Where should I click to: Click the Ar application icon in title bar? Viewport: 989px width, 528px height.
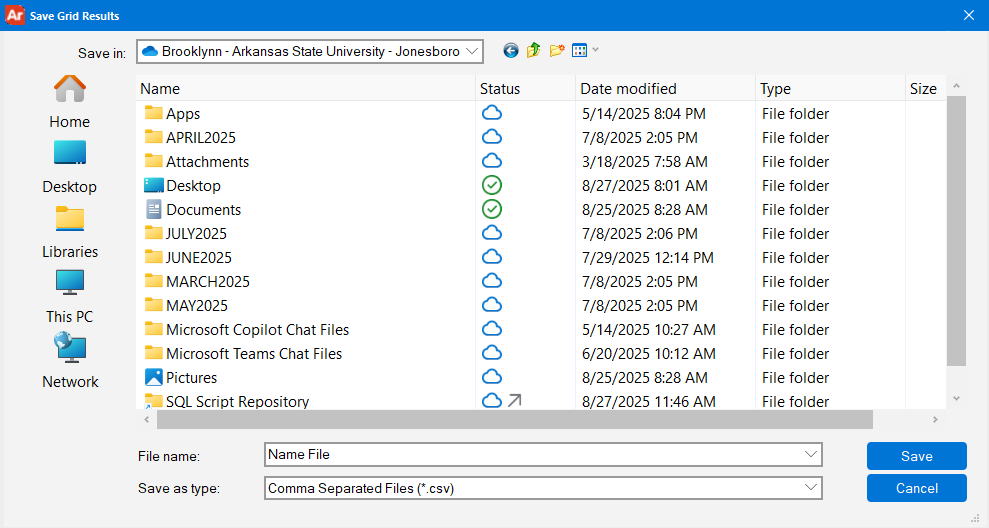pyautogui.click(x=15, y=15)
